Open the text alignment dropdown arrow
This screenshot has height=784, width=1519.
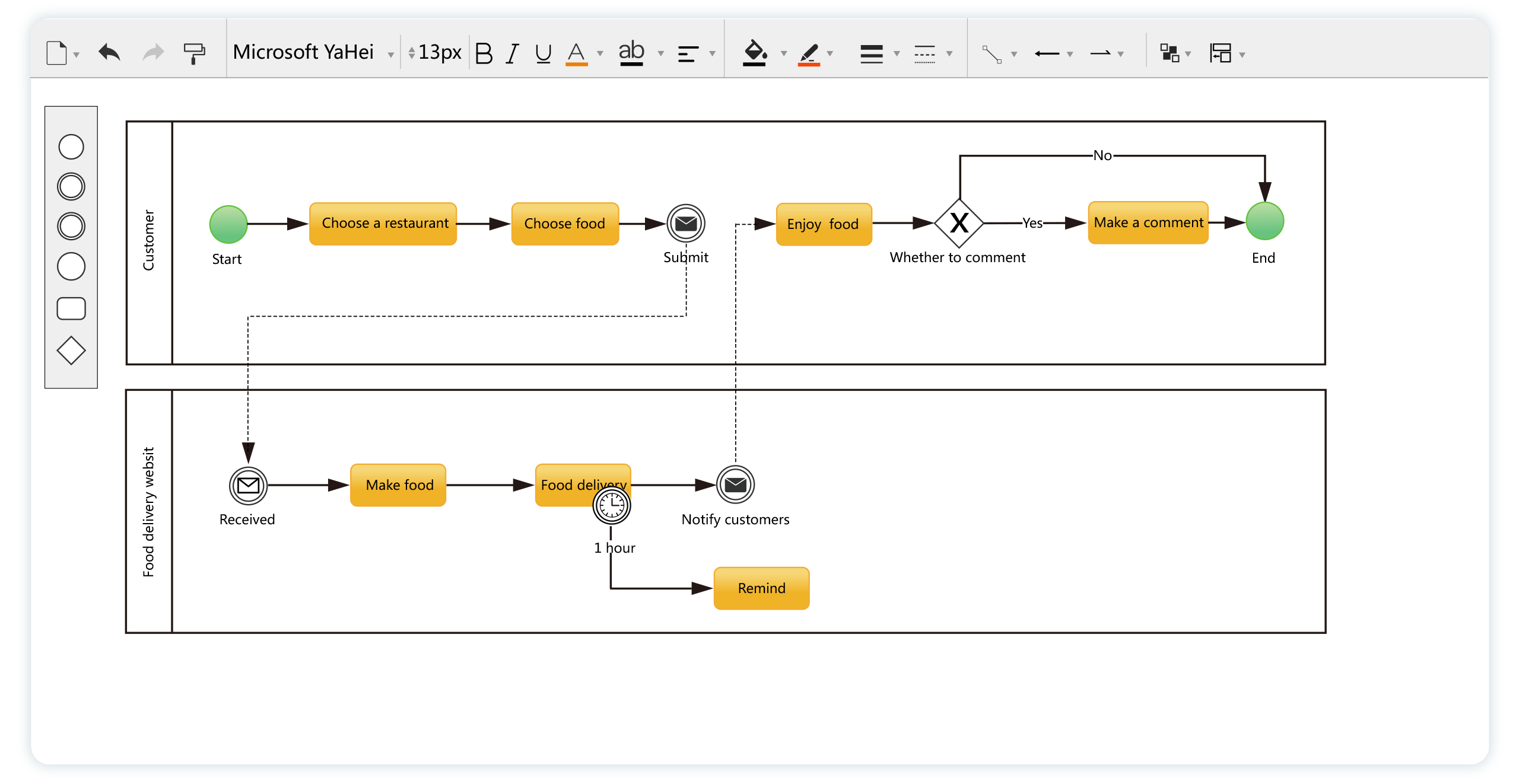[712, 54]
